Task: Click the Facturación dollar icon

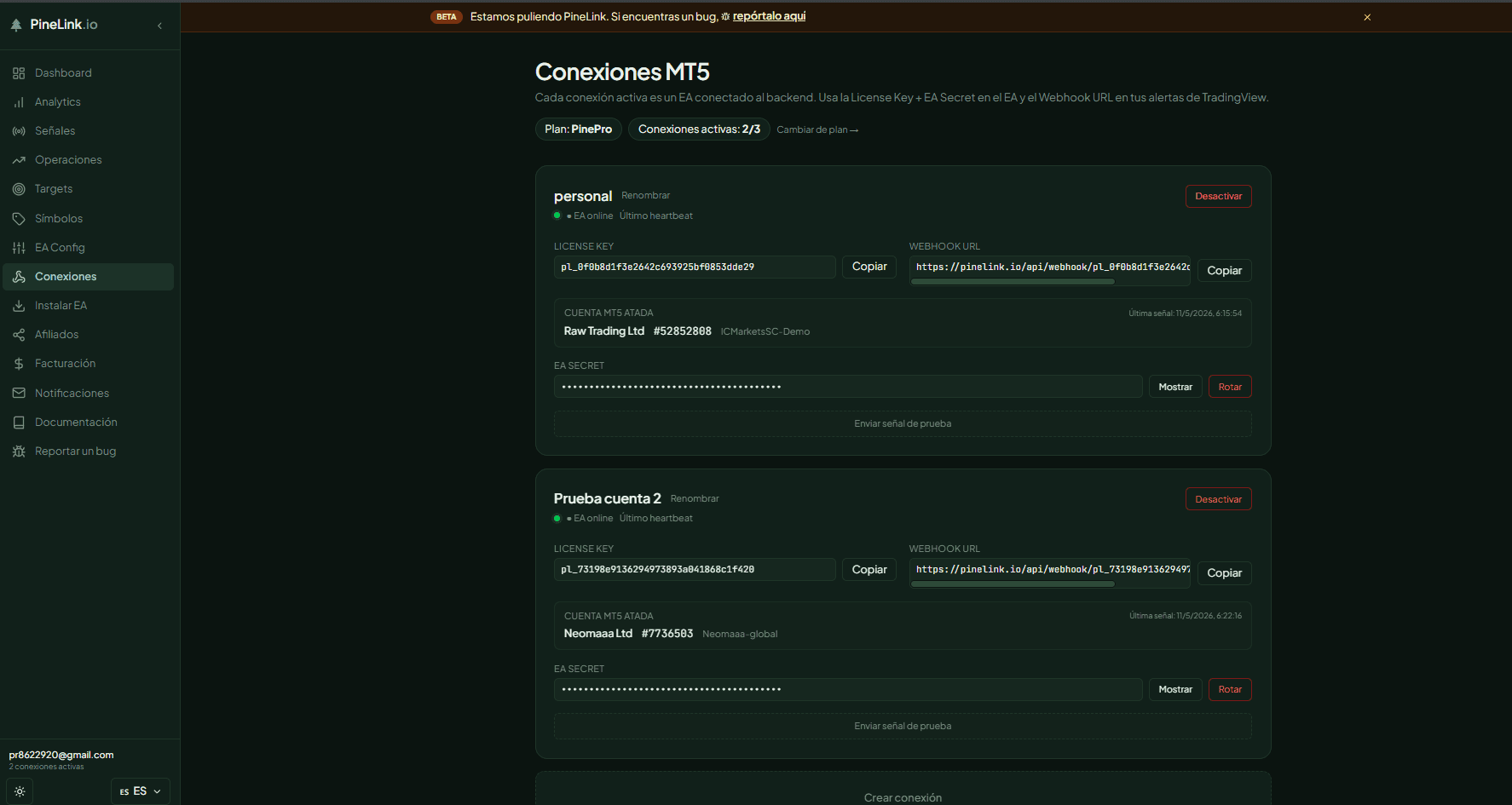Action: (19, 364)
